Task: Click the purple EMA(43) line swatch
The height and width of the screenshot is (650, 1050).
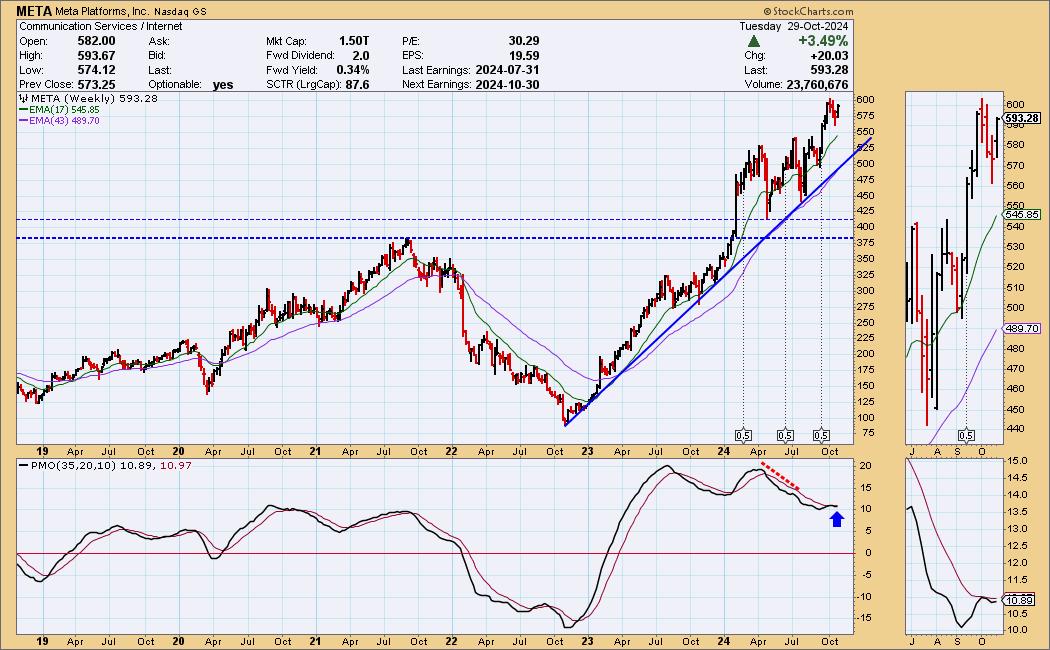Action: click(x=23, y=121)
